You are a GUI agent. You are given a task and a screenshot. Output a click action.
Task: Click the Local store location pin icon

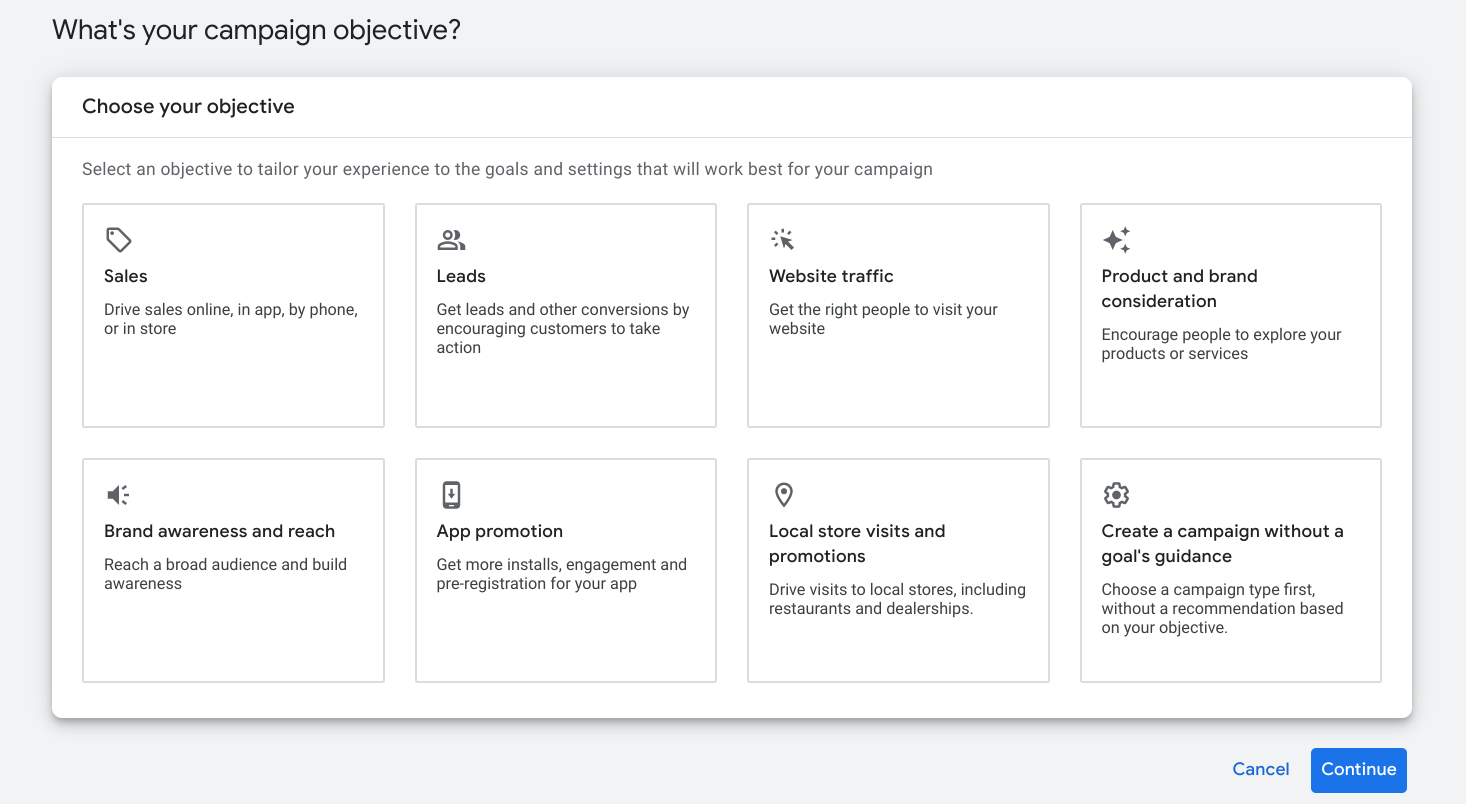pyautogui.click(x=784, y=495)
